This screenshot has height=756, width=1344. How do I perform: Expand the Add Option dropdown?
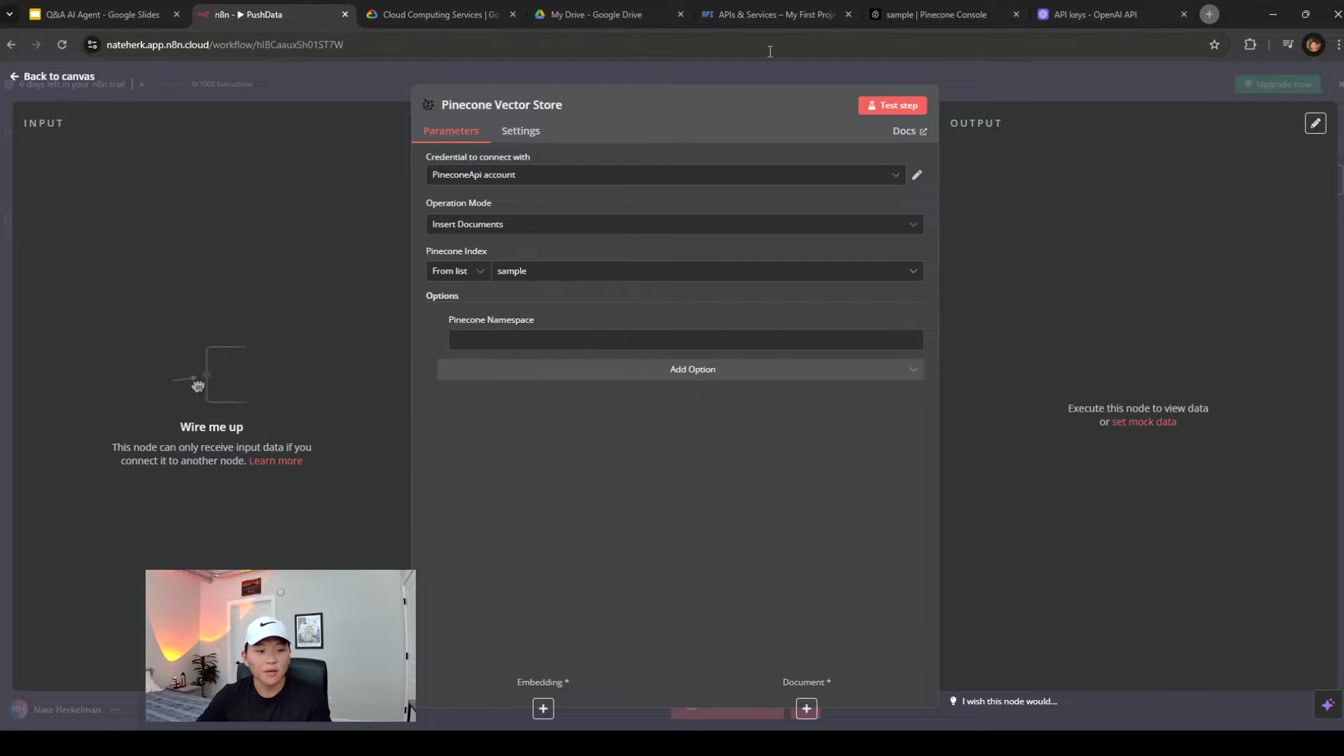(680, 369)
